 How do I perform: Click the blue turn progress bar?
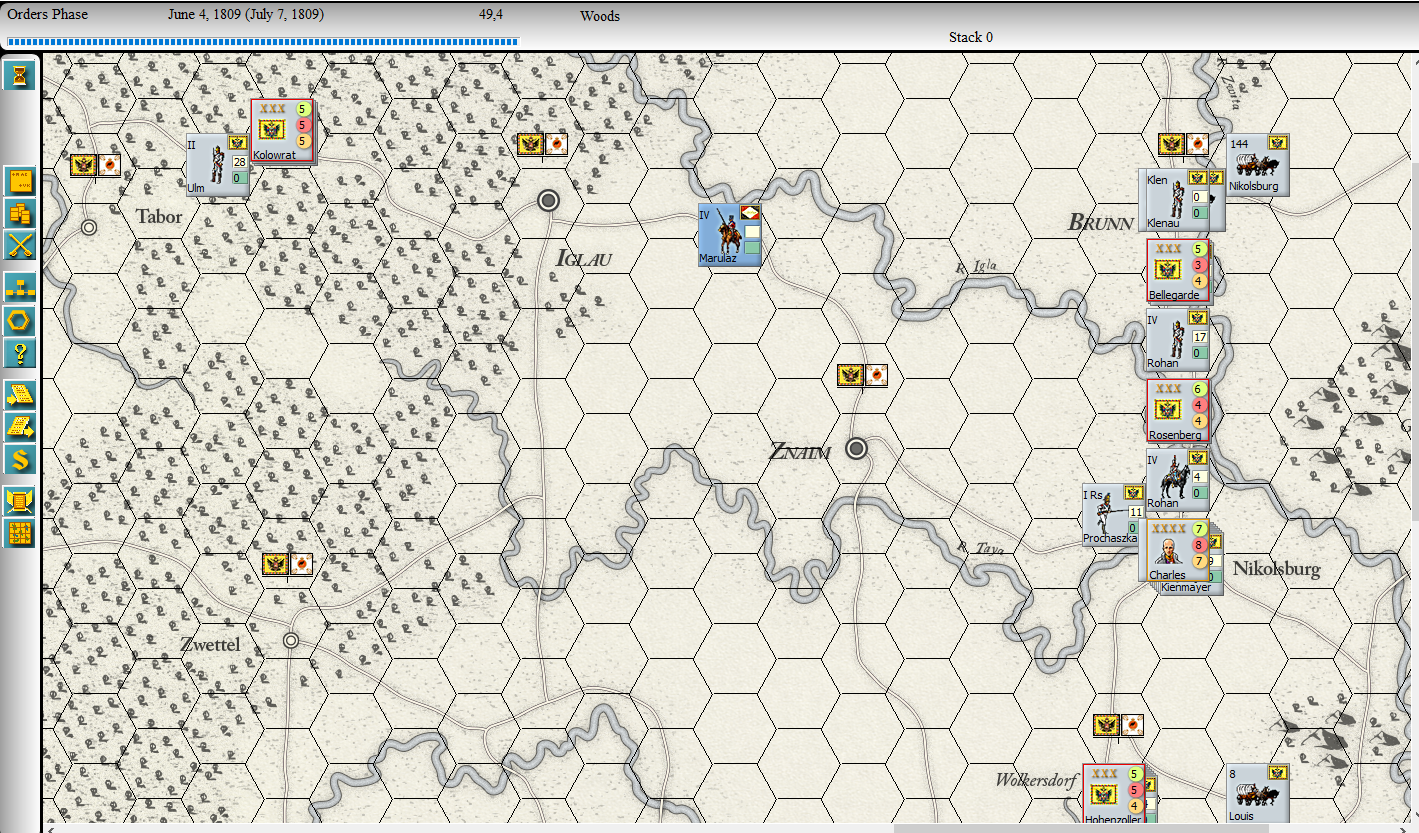[x=263, y=42]
